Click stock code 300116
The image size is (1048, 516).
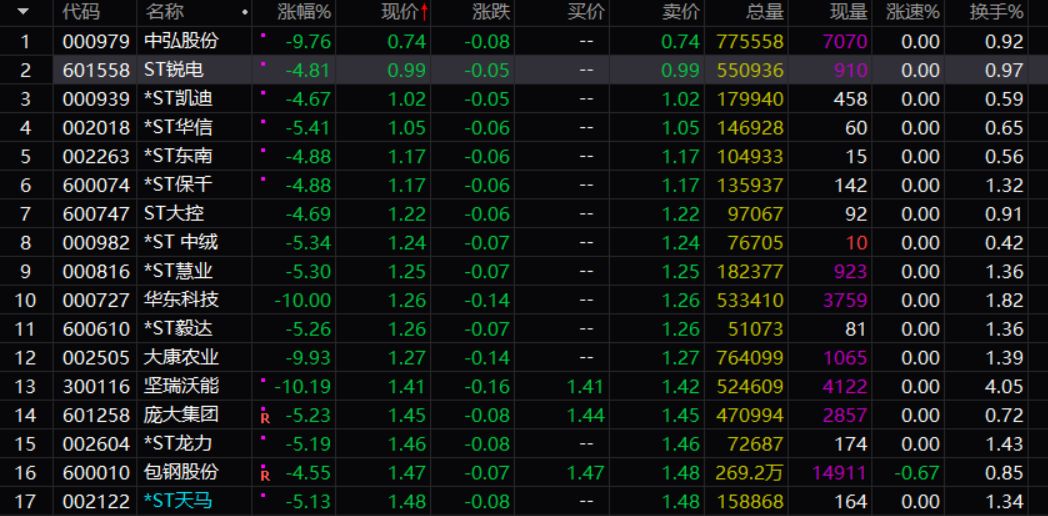[96, 387]
